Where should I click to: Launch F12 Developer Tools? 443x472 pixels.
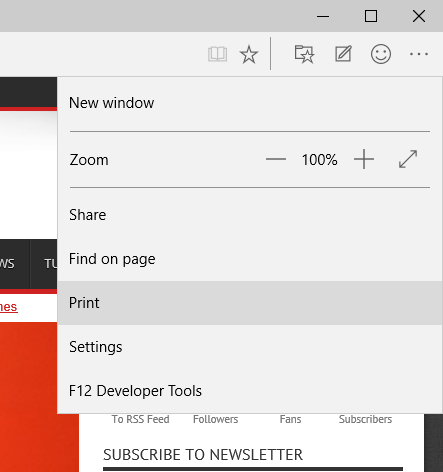click(x=250, y=391)
